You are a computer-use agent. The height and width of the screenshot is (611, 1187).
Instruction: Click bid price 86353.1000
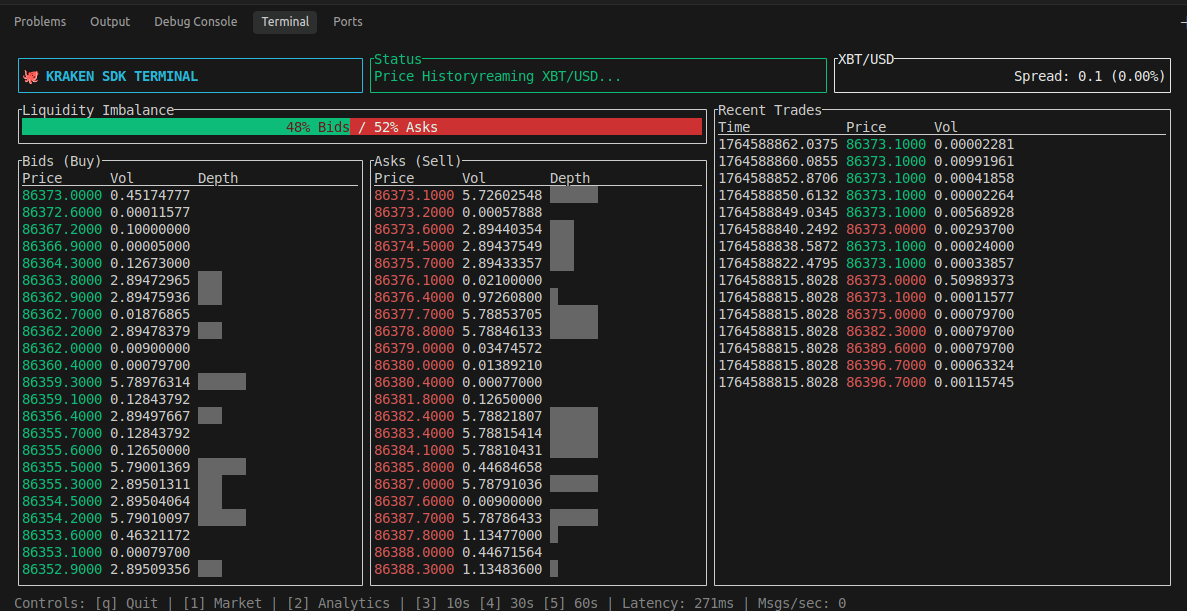tap(61, 551)
